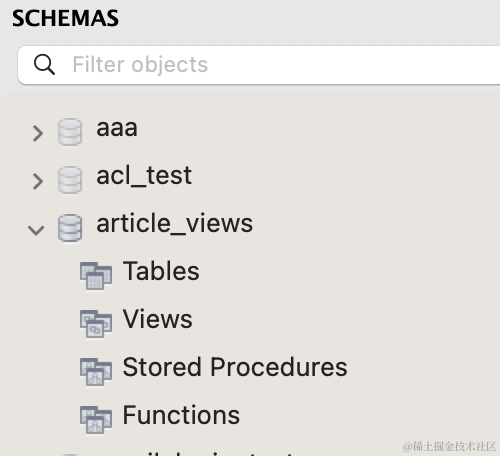Open the Views node label
This screenshot has width=500, height=456.
(157, 319)
